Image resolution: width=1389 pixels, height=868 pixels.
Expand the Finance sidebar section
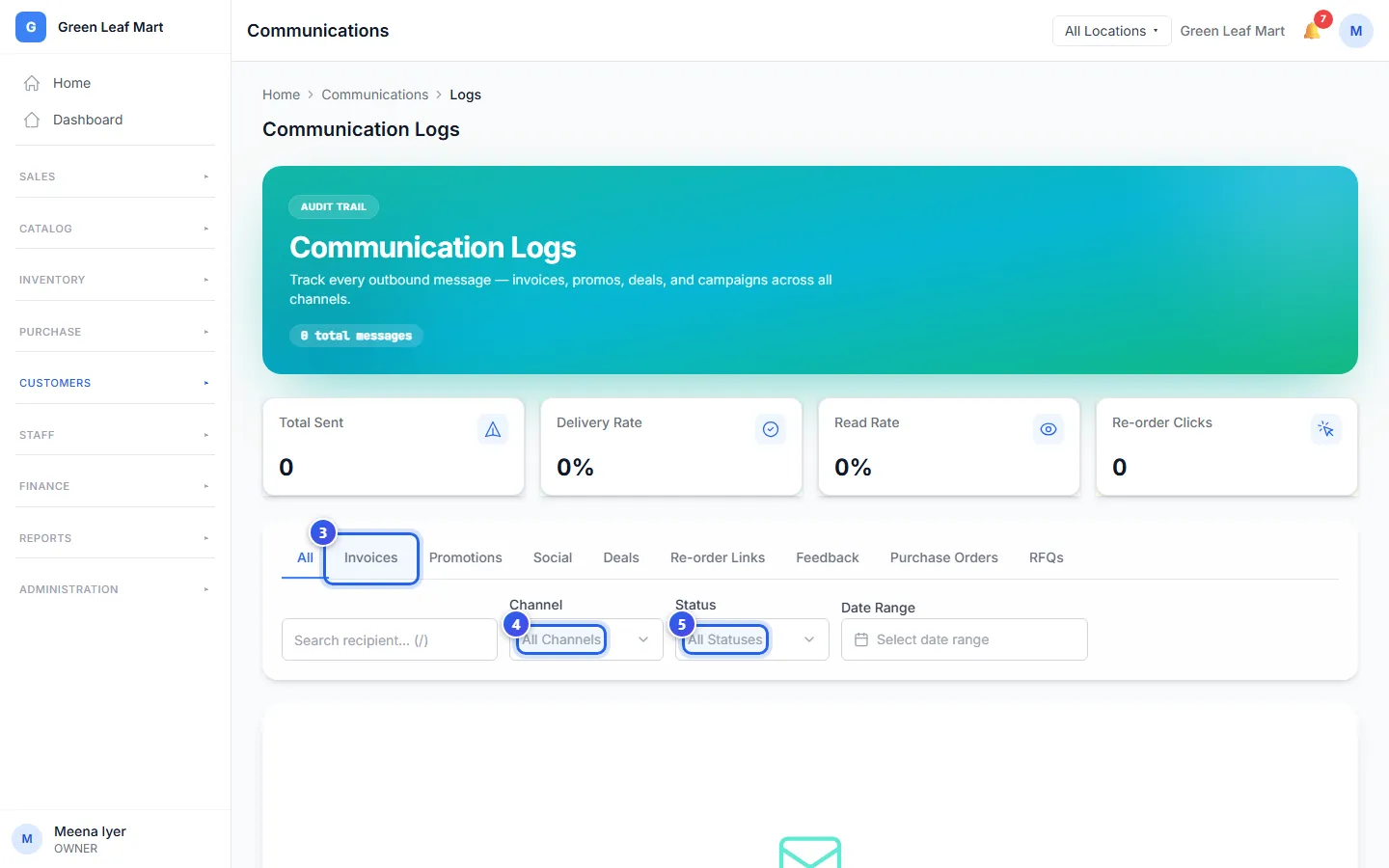click(x=115, y=486)
